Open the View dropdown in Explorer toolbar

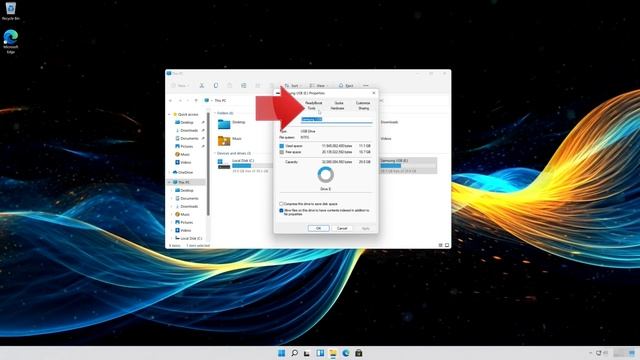click(x=319, y=86)
